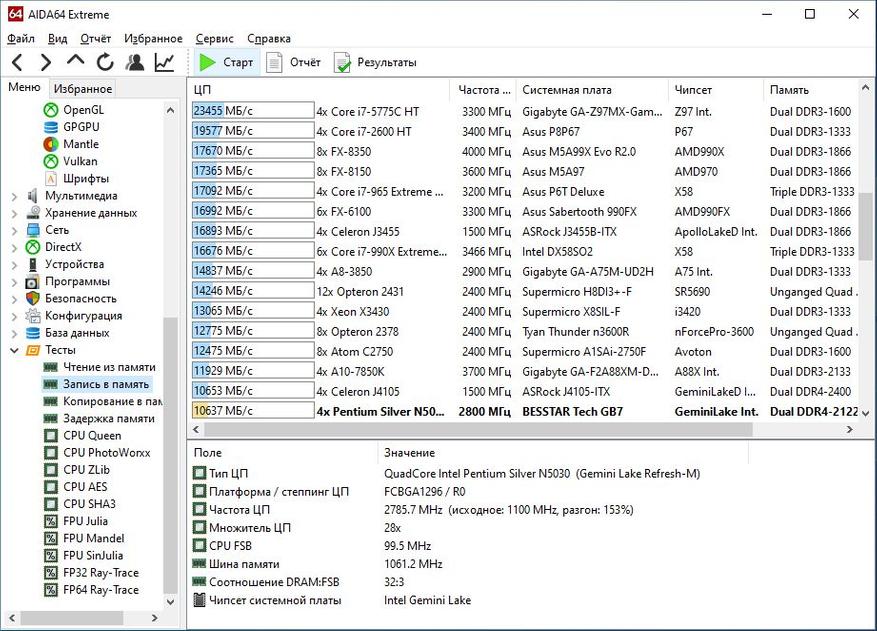The image size is (877, 631).
Task: Expand the Конфигурация node
Action: [x=14, y=316]
